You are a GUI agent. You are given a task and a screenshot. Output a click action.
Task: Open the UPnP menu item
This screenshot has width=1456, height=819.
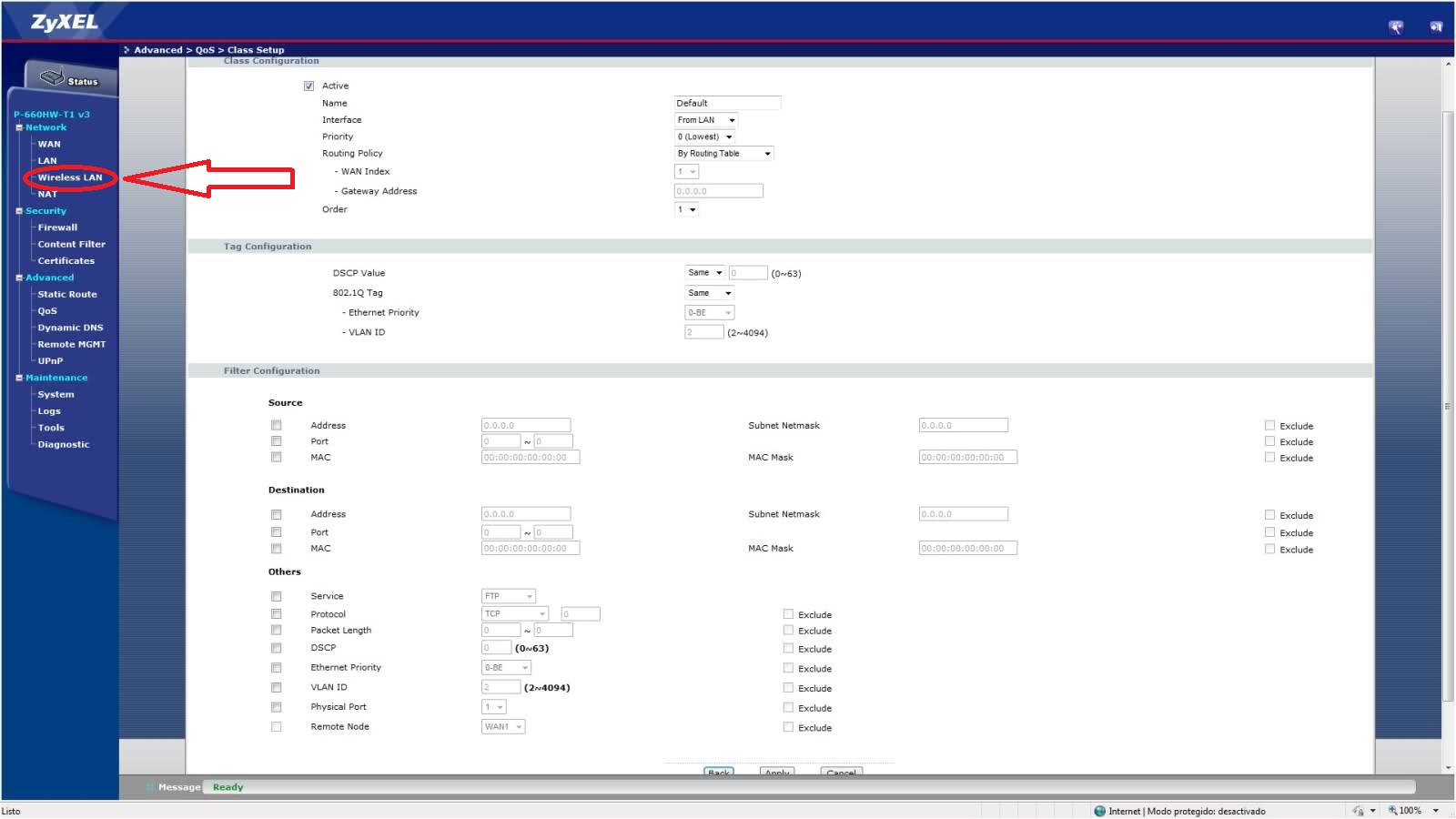[x=50, y=361]
